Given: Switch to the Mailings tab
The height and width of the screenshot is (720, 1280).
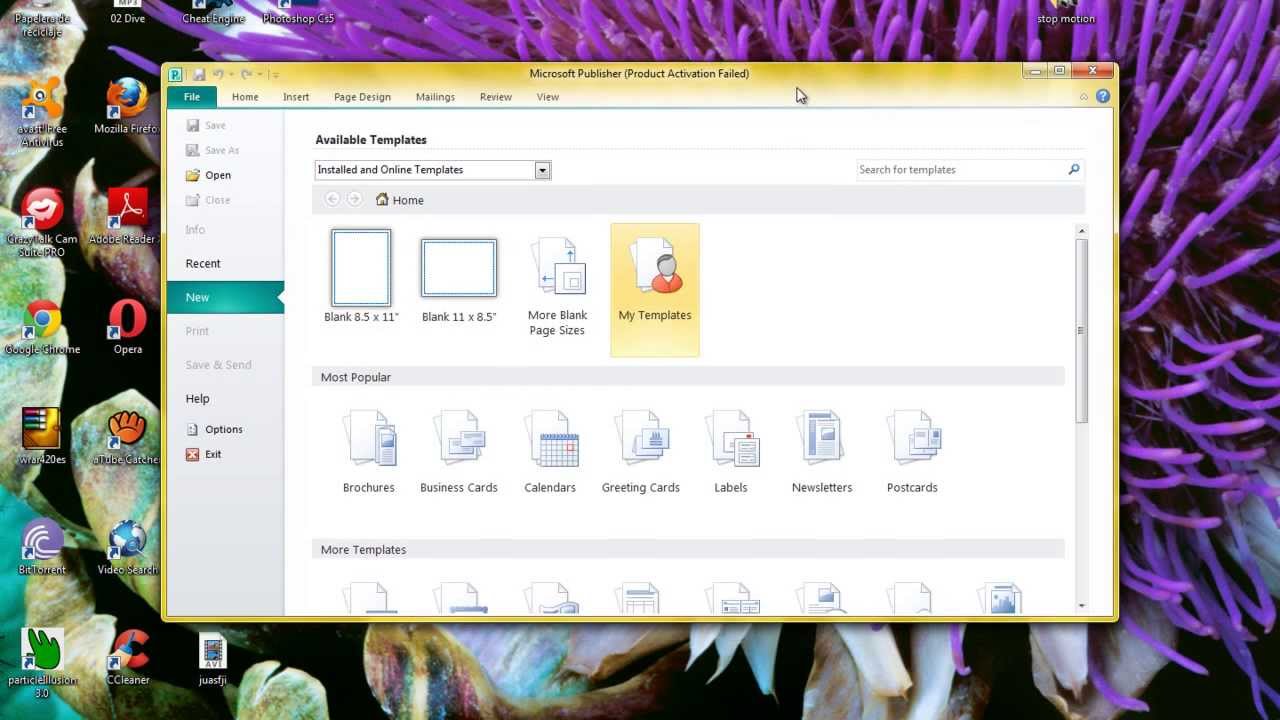Looking at the screenshot, I should [435, 97].
